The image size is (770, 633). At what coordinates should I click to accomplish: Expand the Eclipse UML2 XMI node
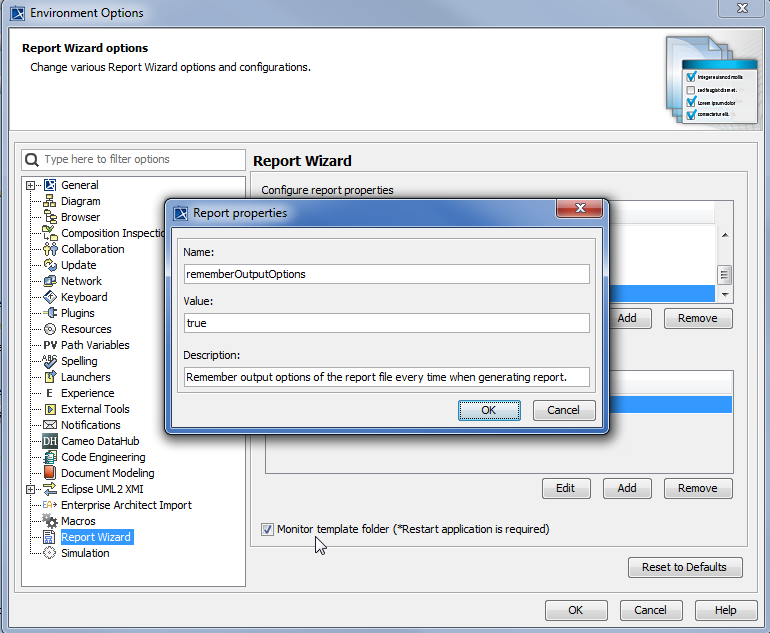30,489
